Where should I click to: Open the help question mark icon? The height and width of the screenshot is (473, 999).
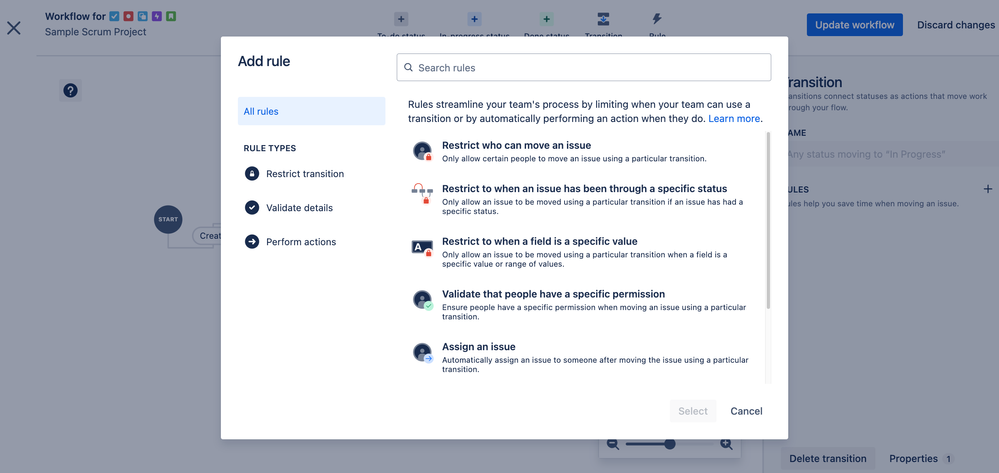click(70, 91)
